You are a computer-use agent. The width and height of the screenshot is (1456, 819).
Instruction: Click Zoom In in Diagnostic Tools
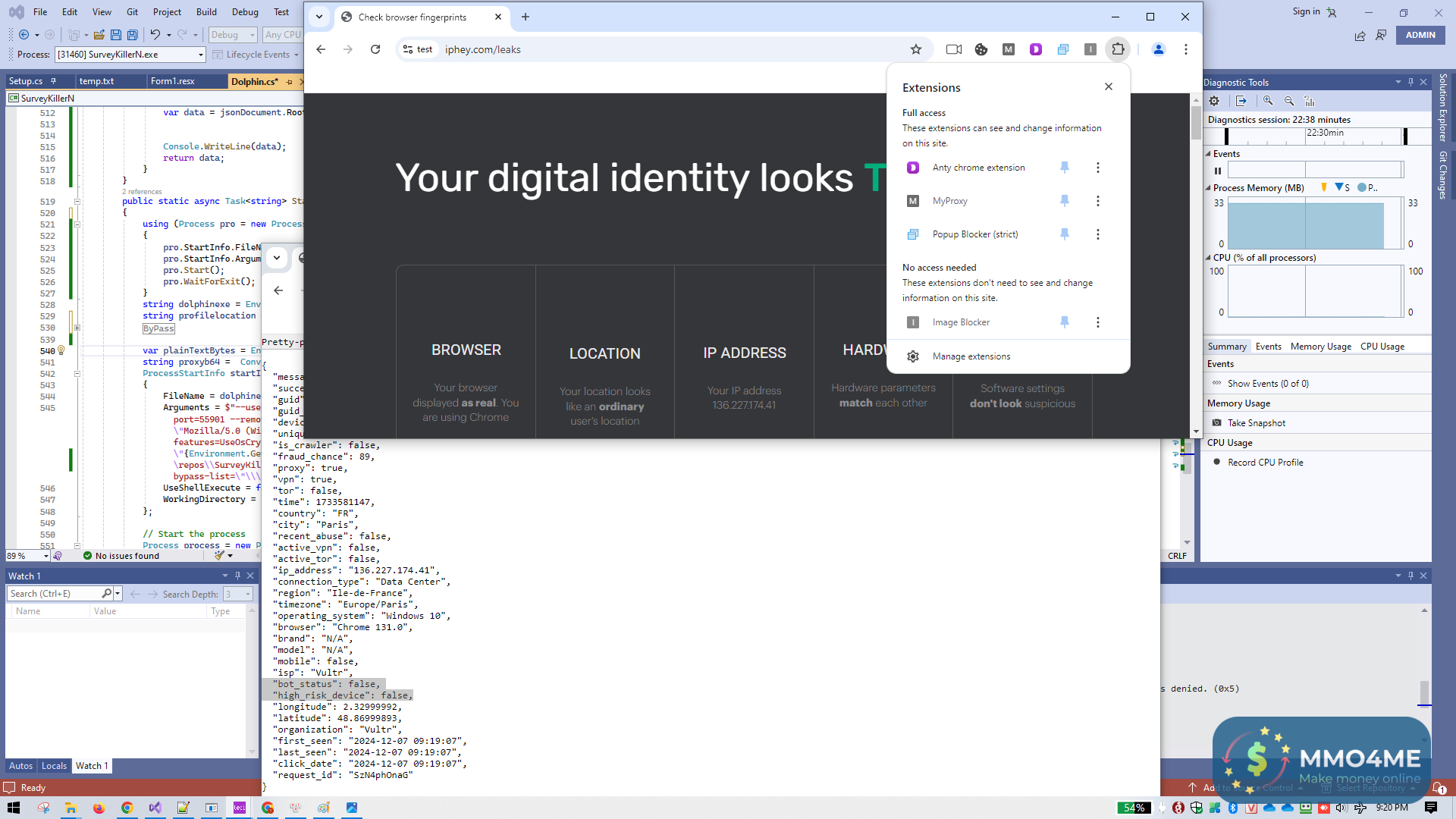click(x=1268, y=101)
